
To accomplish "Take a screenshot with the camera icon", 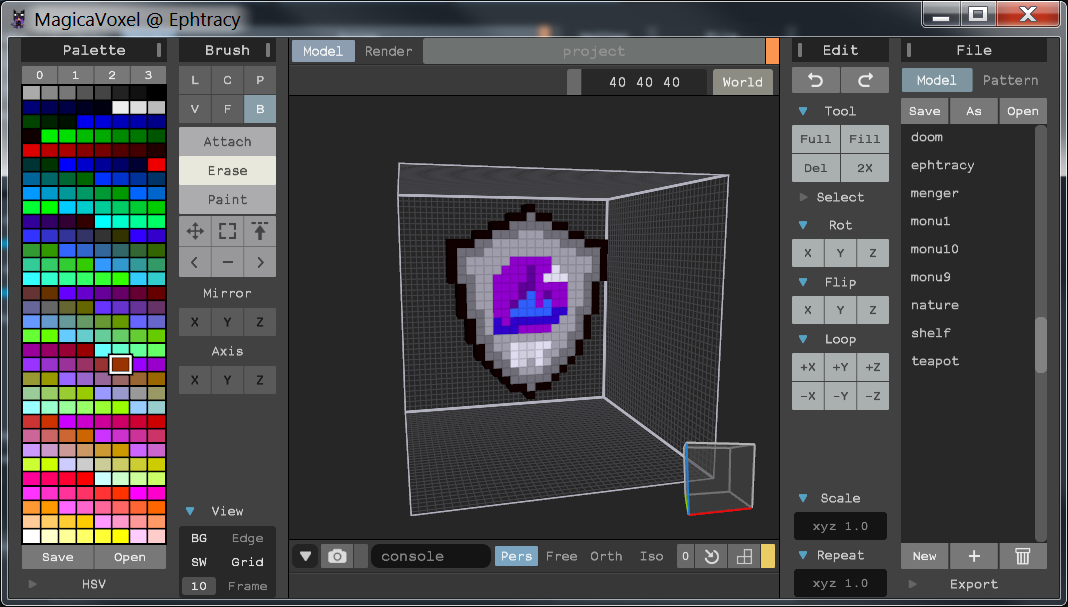I will pos(337,557).
